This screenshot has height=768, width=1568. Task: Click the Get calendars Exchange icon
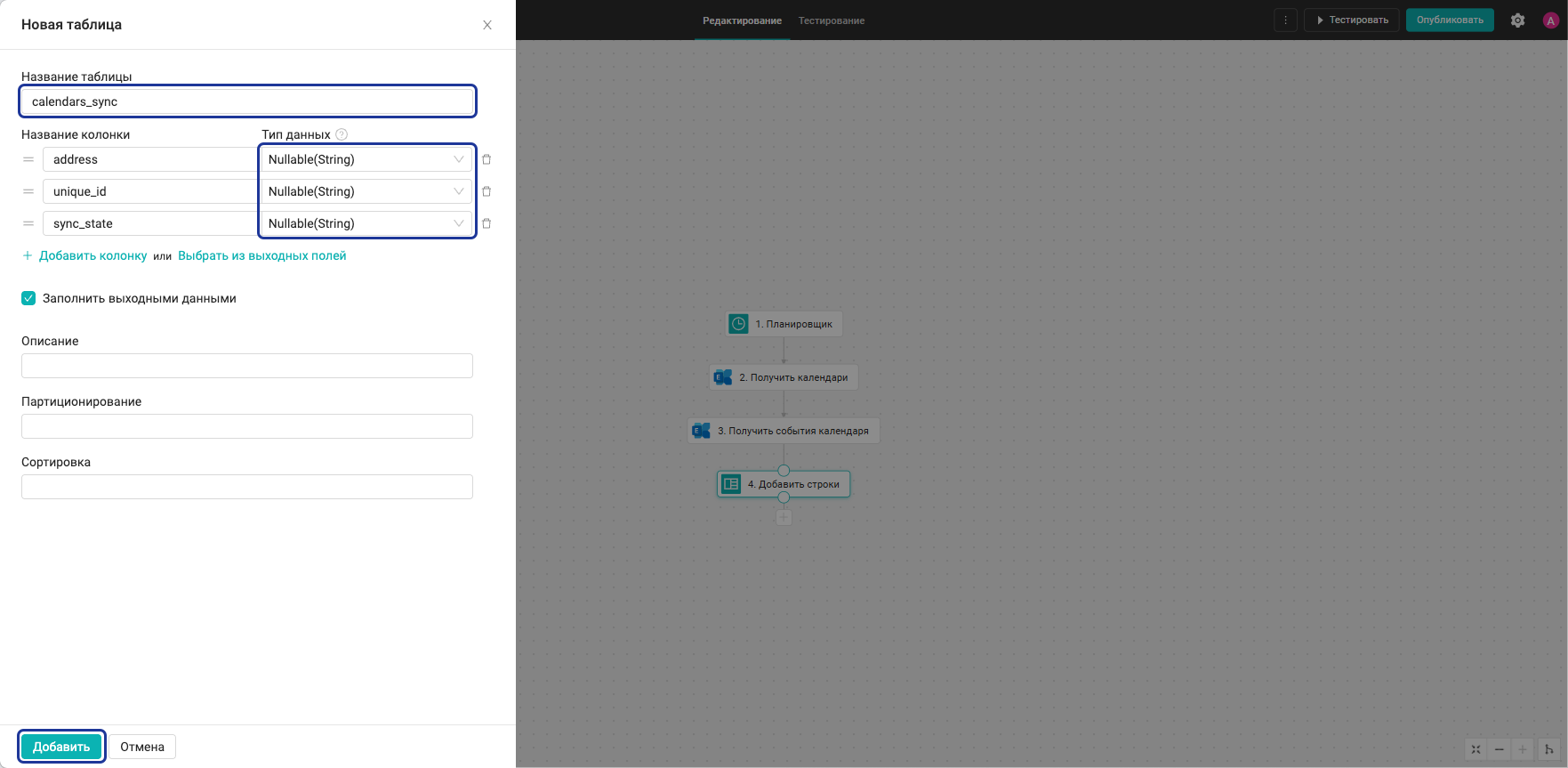723,377
